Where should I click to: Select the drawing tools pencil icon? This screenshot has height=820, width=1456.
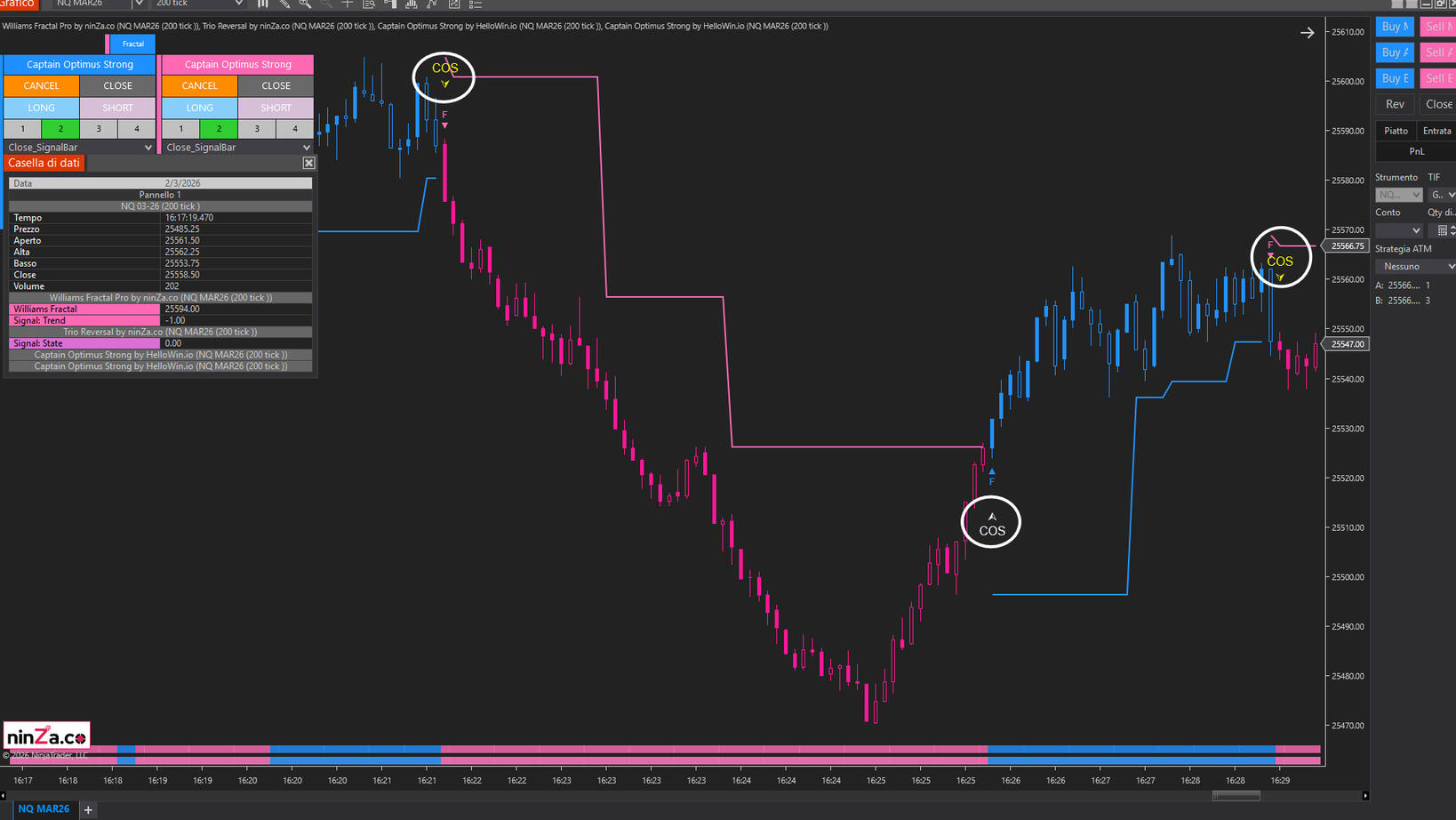pyautogui.click(x=284, y=4)
